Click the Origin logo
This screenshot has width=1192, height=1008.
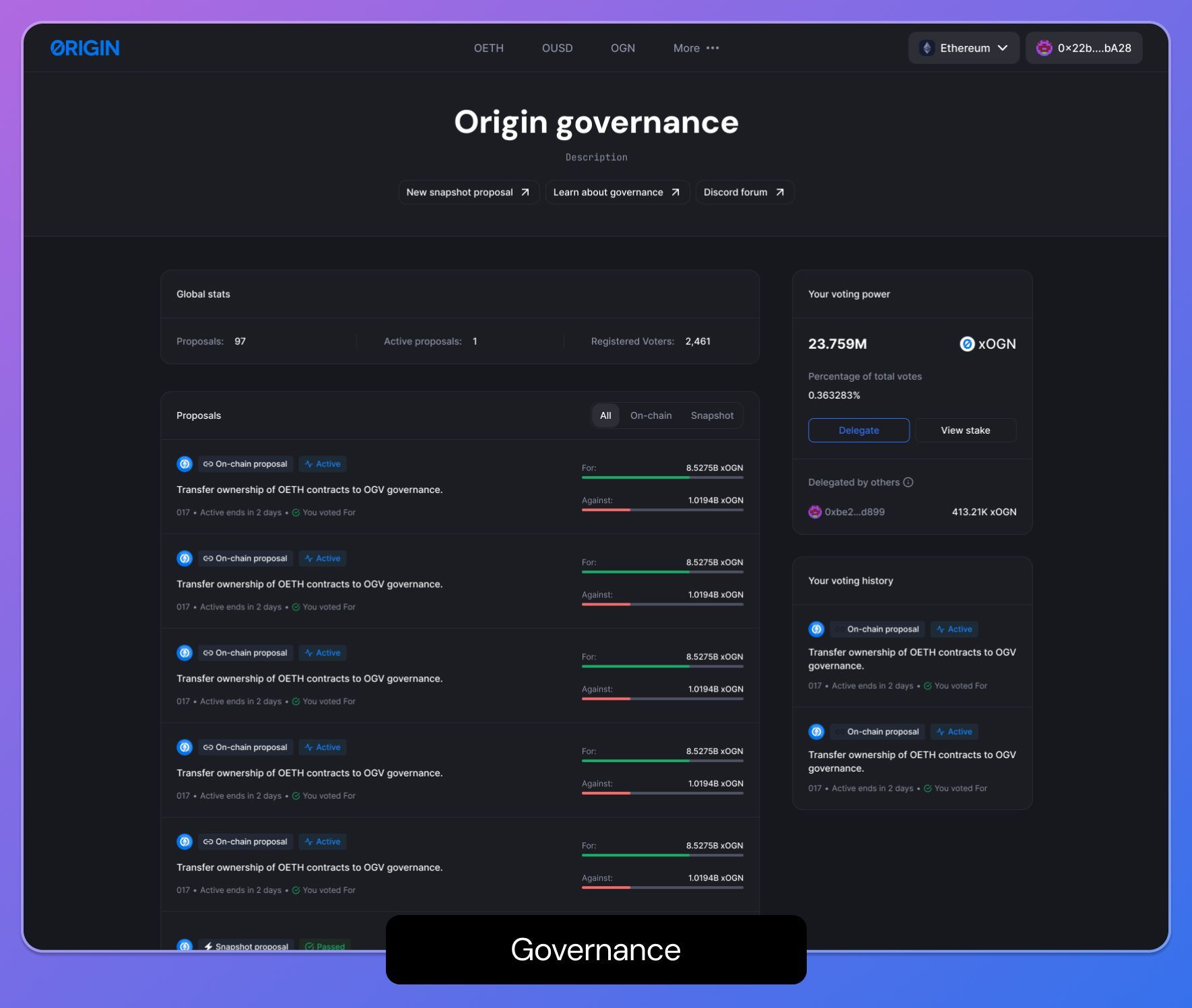point(85,48)
